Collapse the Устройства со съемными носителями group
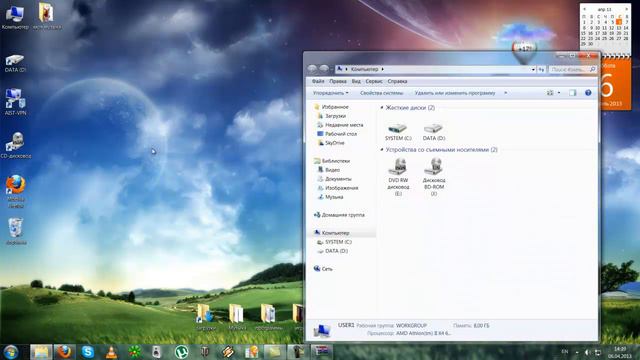This screenshot has height=360, width=640. pos(382,150)
